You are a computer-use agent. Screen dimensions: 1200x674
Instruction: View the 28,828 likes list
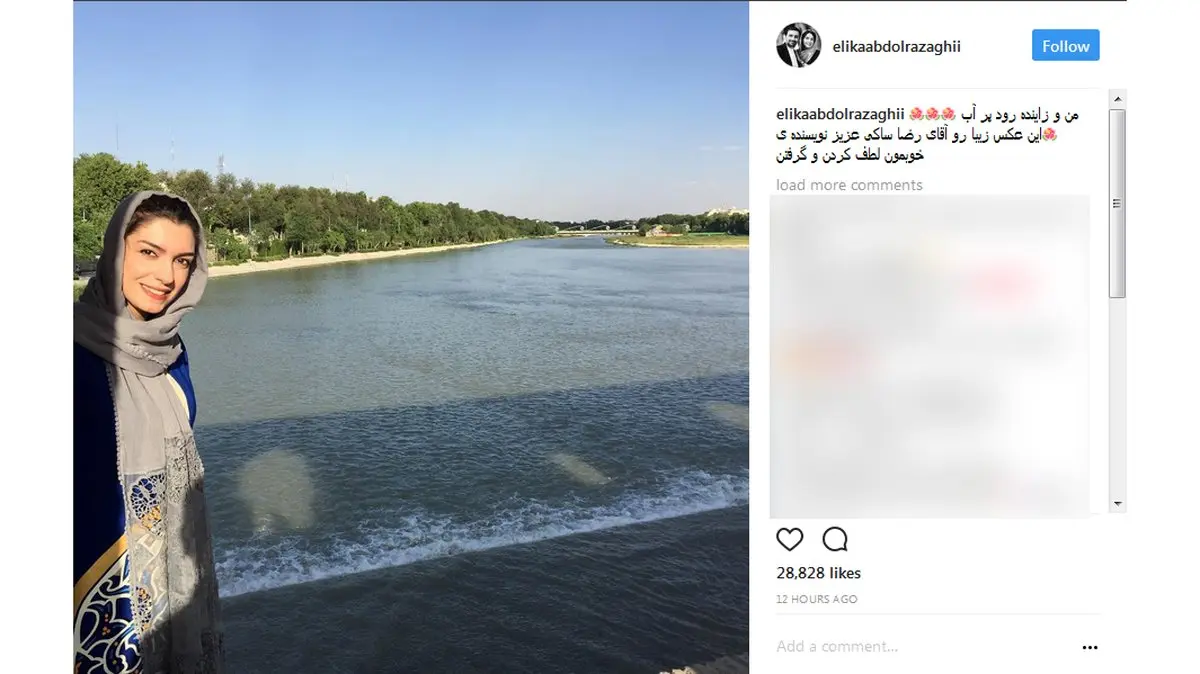pyautogui.click(x=818, y=573)
